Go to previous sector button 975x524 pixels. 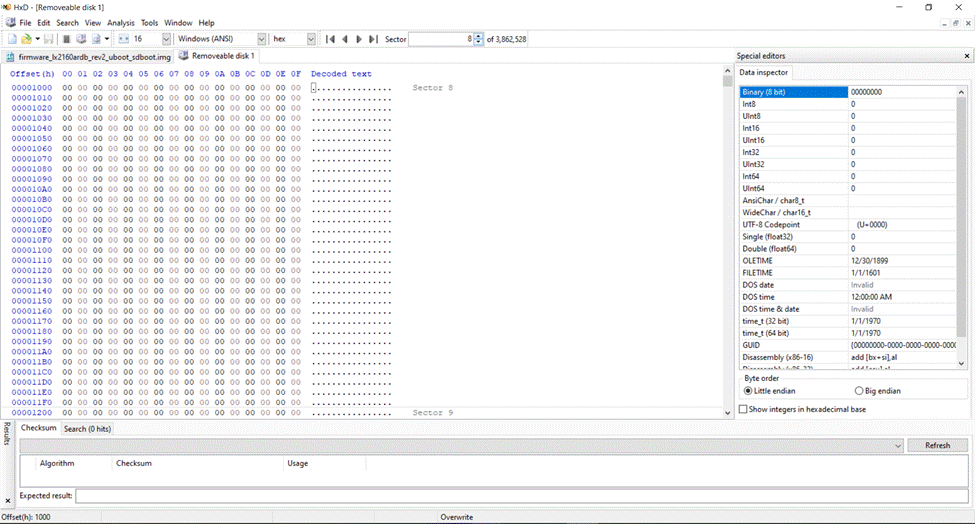pyautogui.click(x=344, y=39)
